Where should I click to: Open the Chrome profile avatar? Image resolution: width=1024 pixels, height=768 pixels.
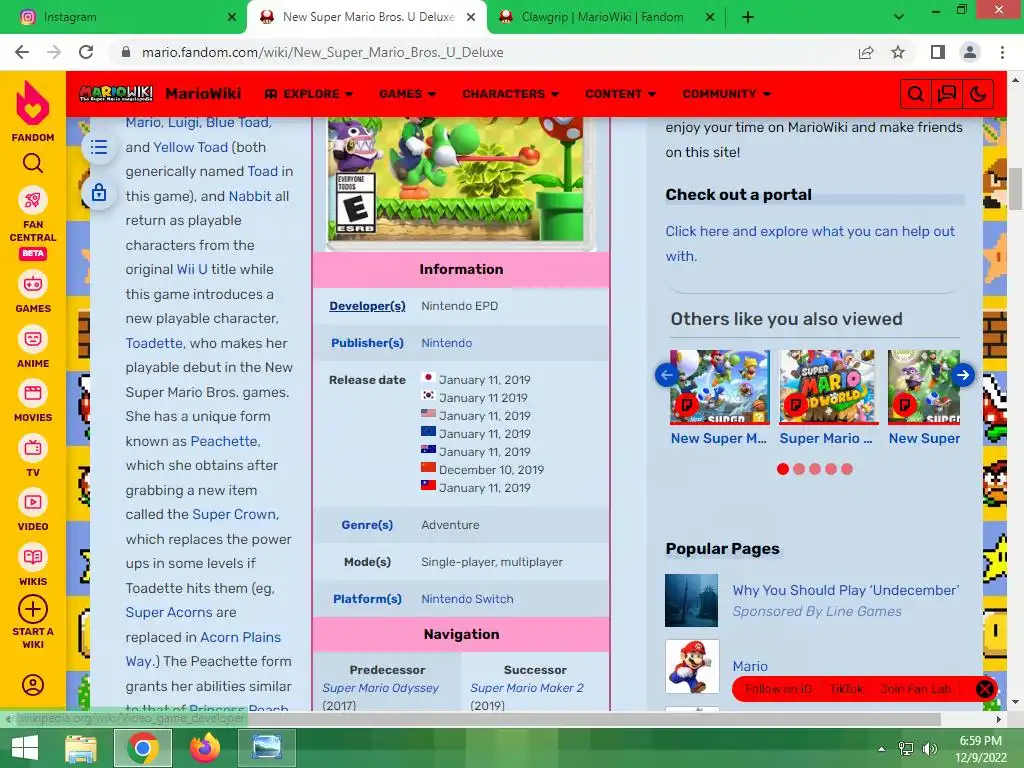tap(970, 52)
